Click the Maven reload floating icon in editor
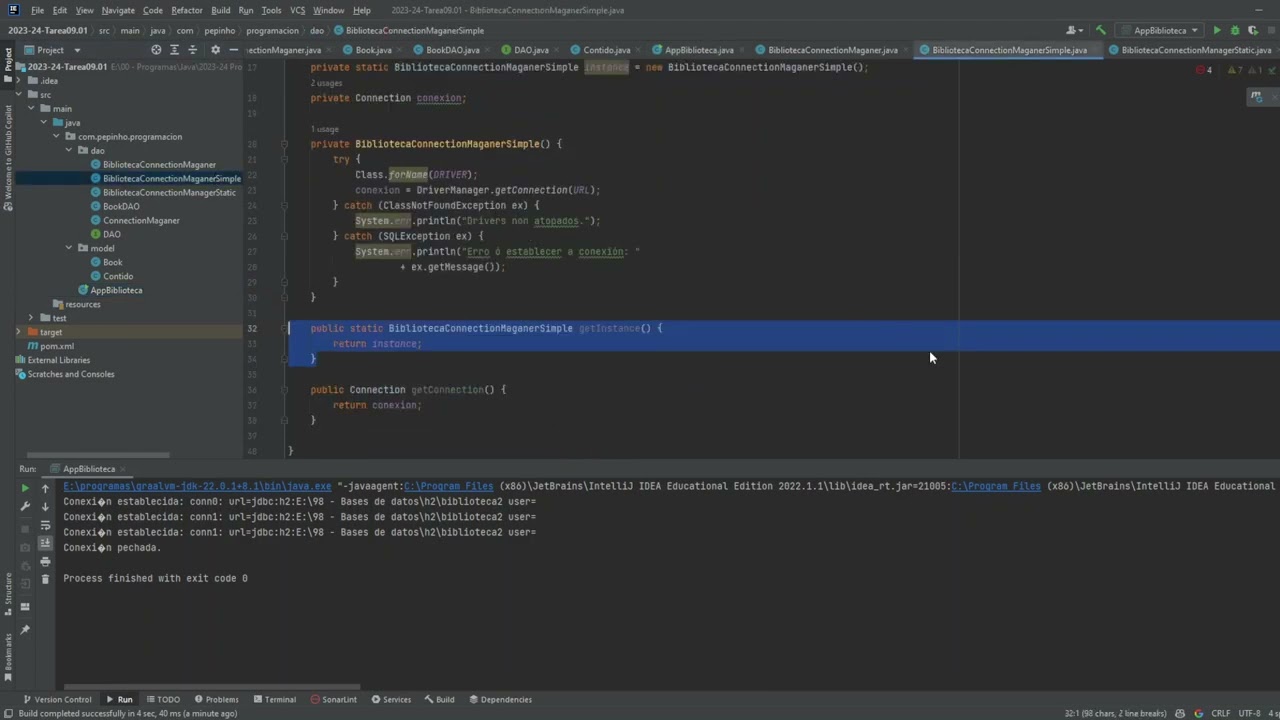1280x720 pixels. [x=1257, y=97]
